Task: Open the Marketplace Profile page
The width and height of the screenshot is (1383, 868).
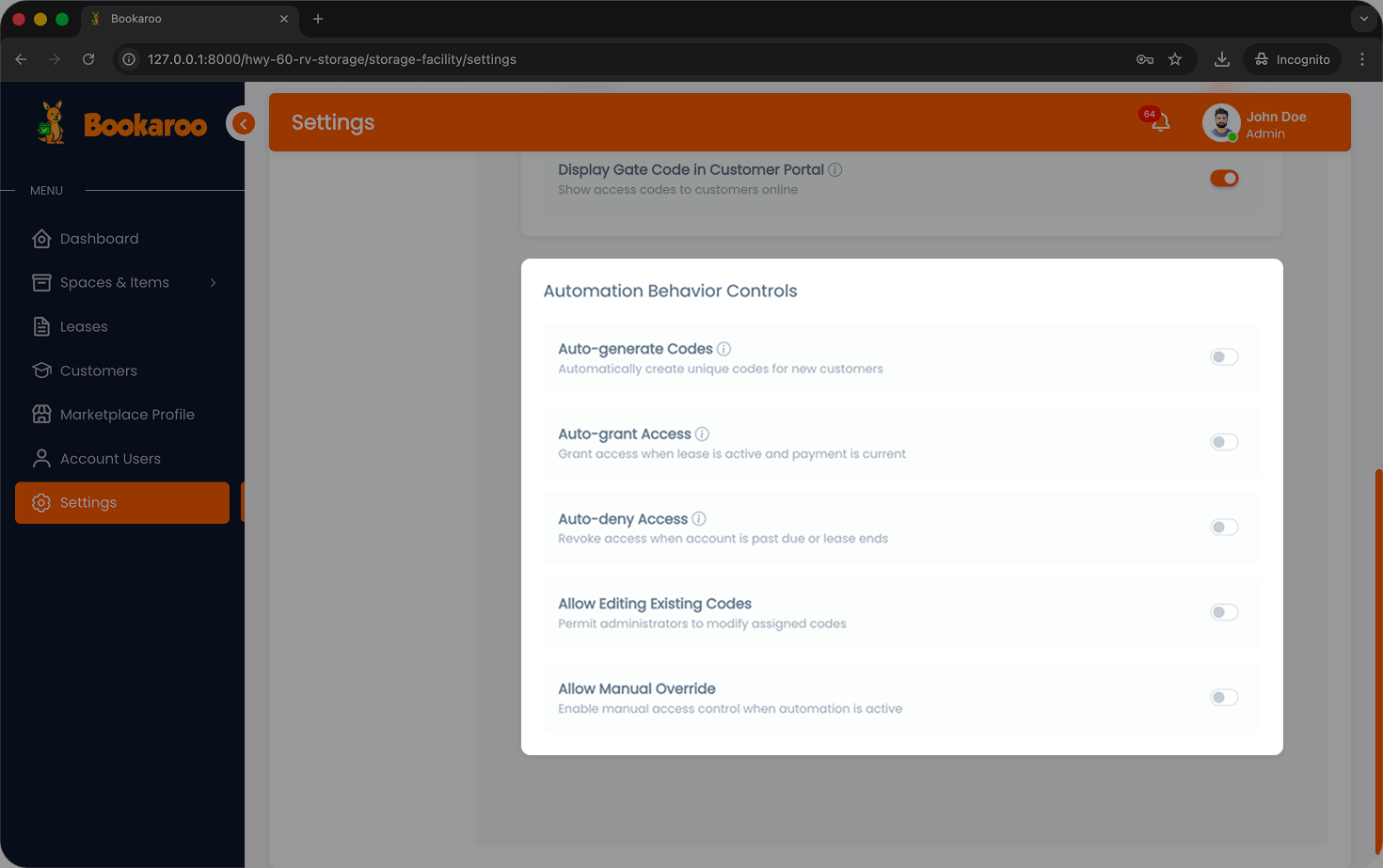Action: [127, 415]
